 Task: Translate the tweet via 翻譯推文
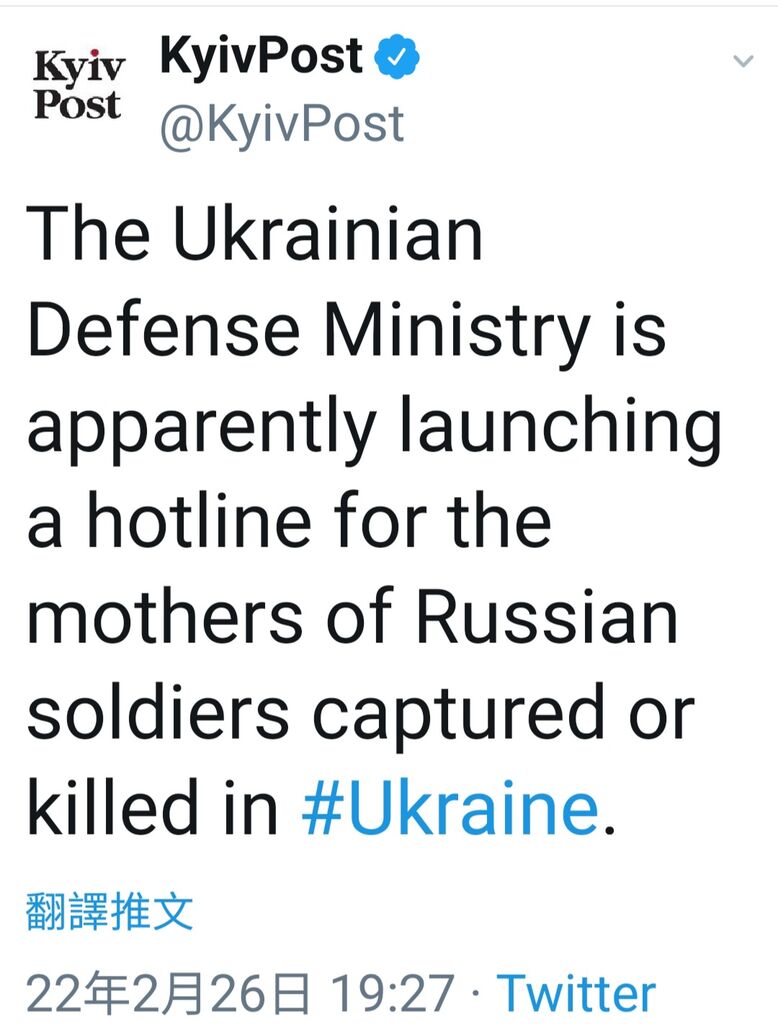109,911
